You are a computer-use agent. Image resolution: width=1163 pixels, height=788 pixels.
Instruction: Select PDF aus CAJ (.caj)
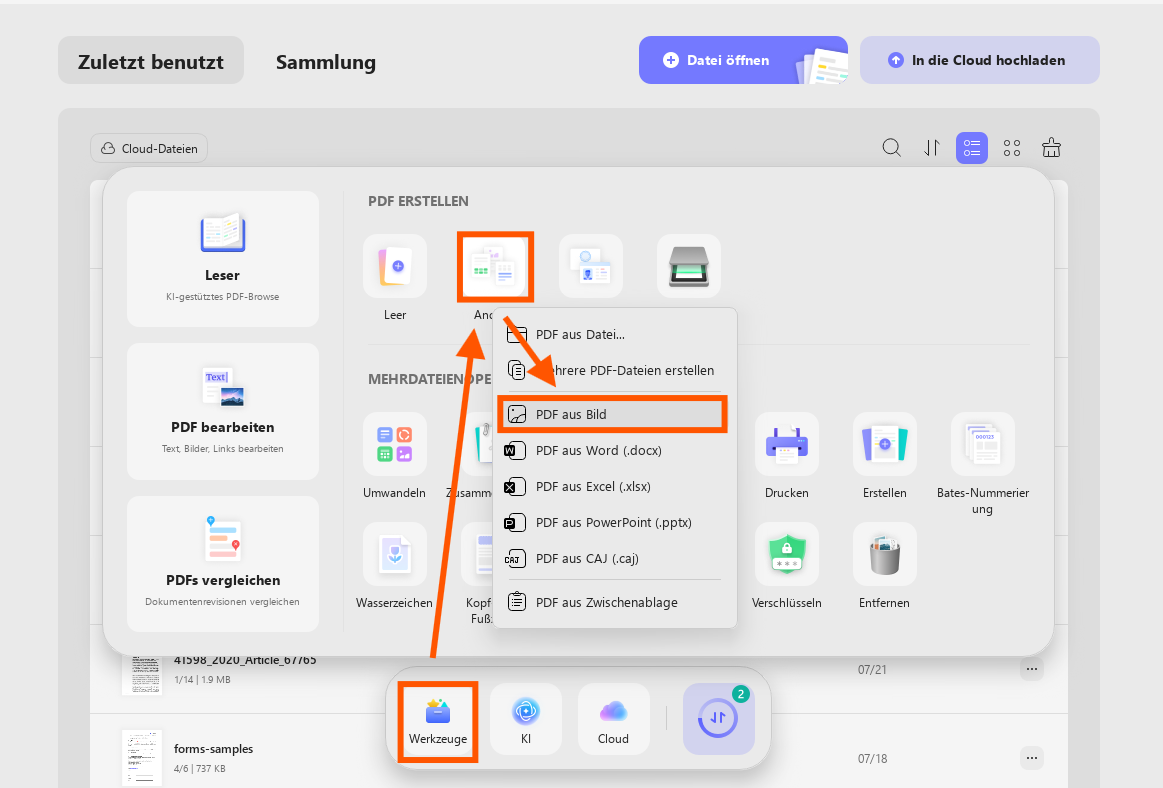[x=615, y=559]
